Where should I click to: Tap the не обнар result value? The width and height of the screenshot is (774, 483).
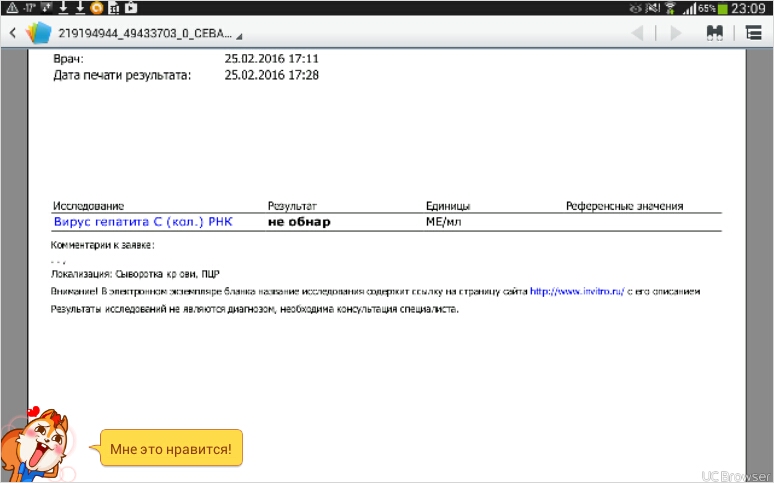coord(299,222)
